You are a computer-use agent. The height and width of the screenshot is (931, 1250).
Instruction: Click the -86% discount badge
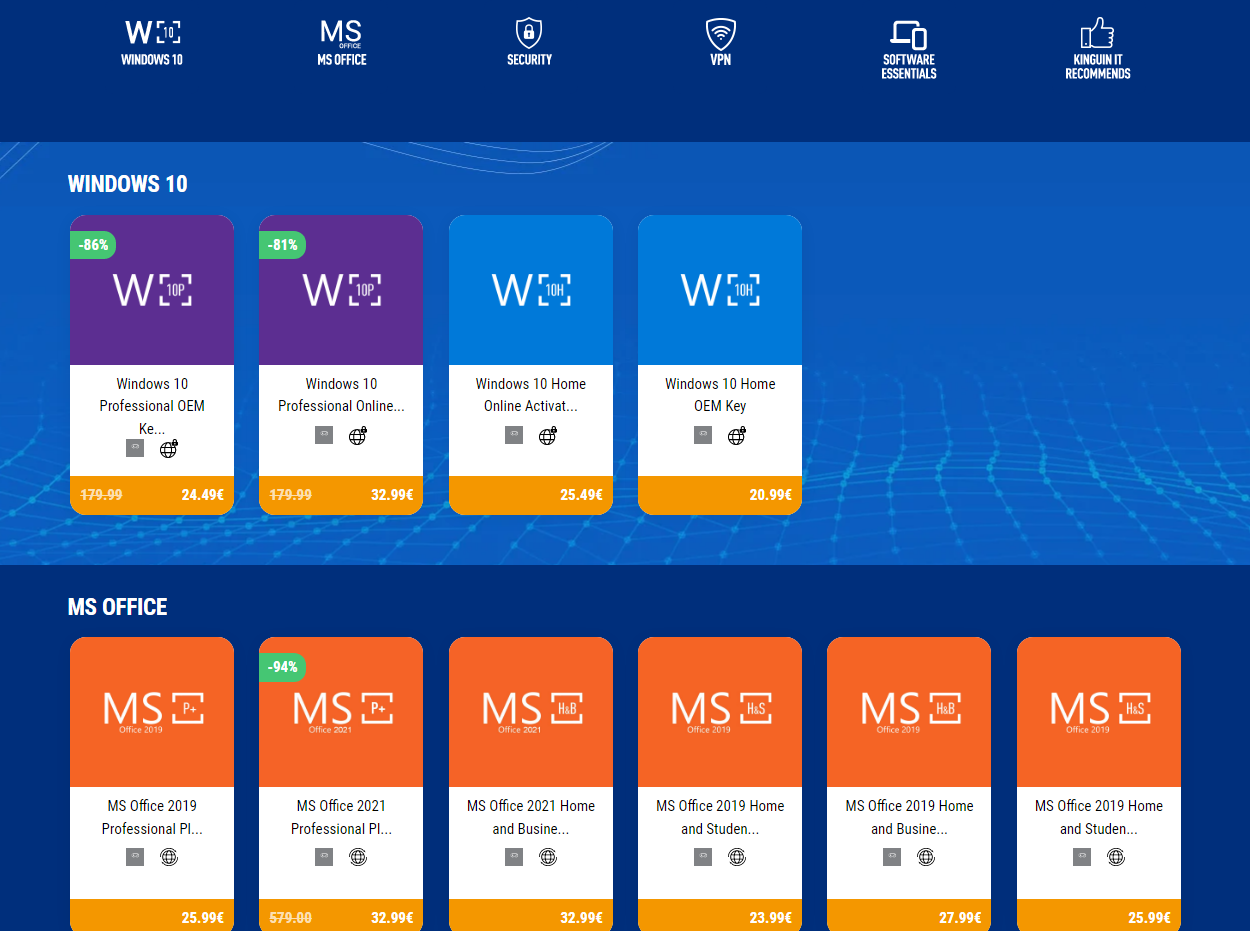(93, 245)
